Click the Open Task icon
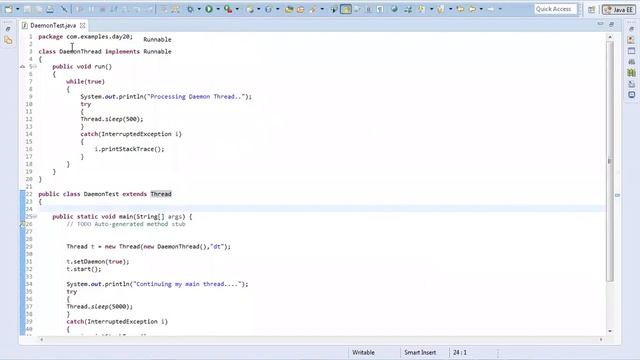640x360 pixels. coord(300,9)
